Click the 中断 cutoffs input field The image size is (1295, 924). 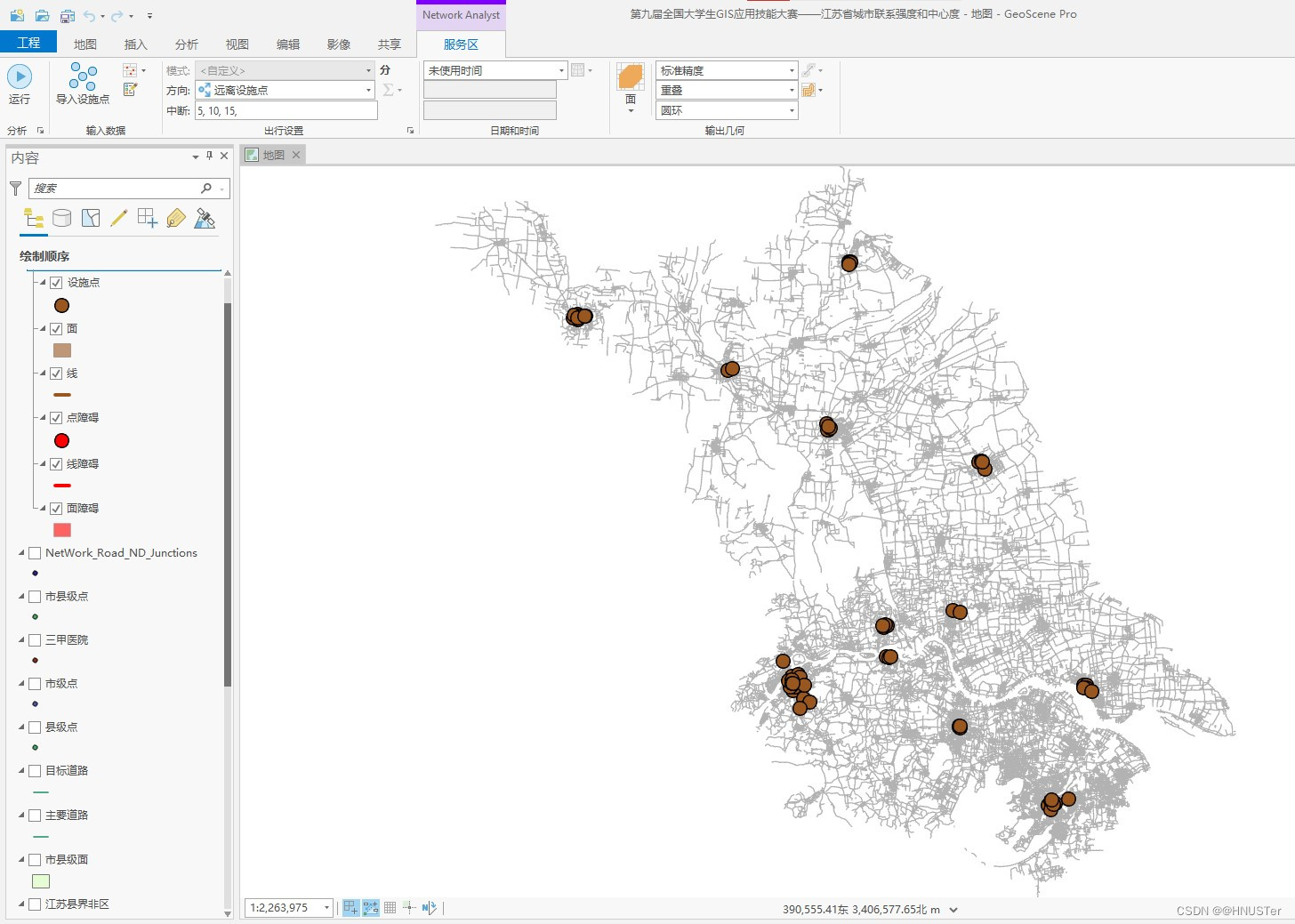coord(286,110)
